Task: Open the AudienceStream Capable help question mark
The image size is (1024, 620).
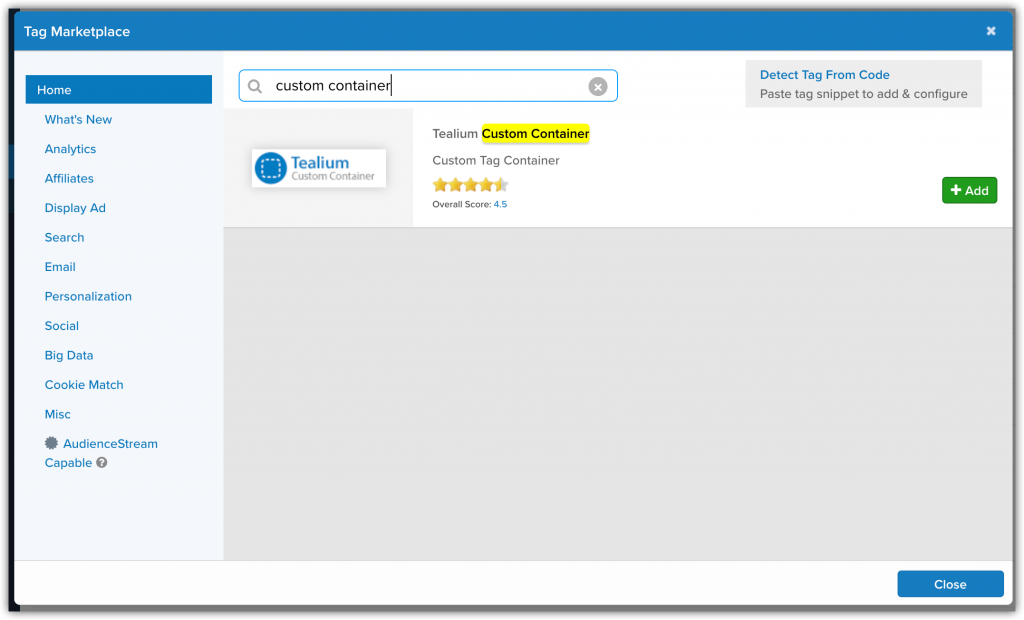Action: [102, 463]
